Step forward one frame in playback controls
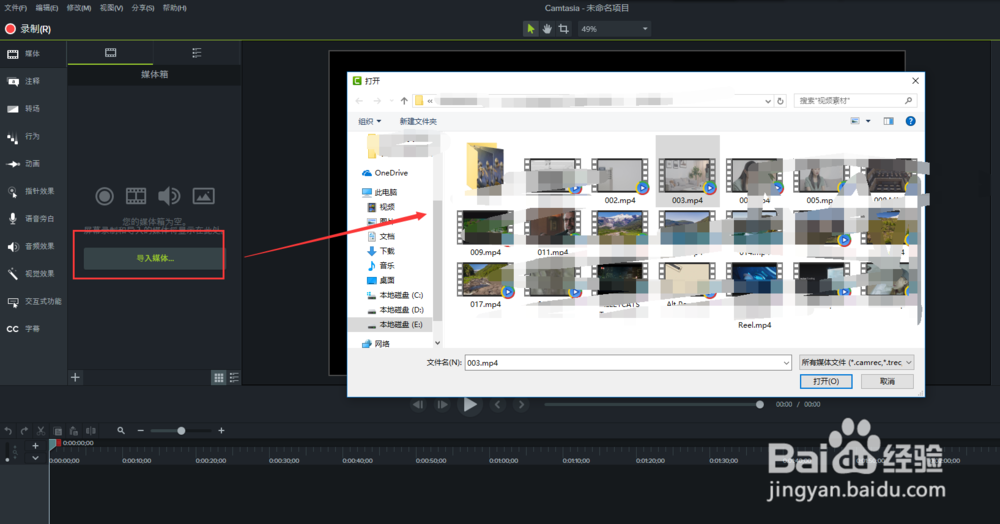This screenshot has width=1000, height=524. 442,405
